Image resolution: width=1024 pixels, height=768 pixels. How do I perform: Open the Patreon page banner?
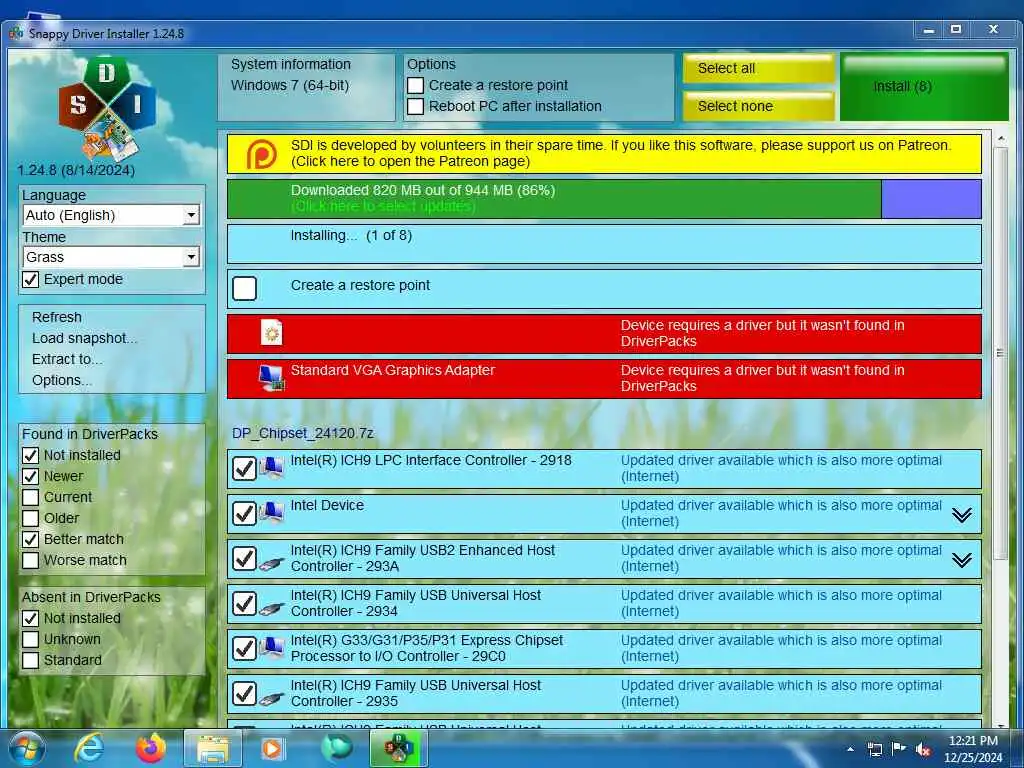coord(604,154)
